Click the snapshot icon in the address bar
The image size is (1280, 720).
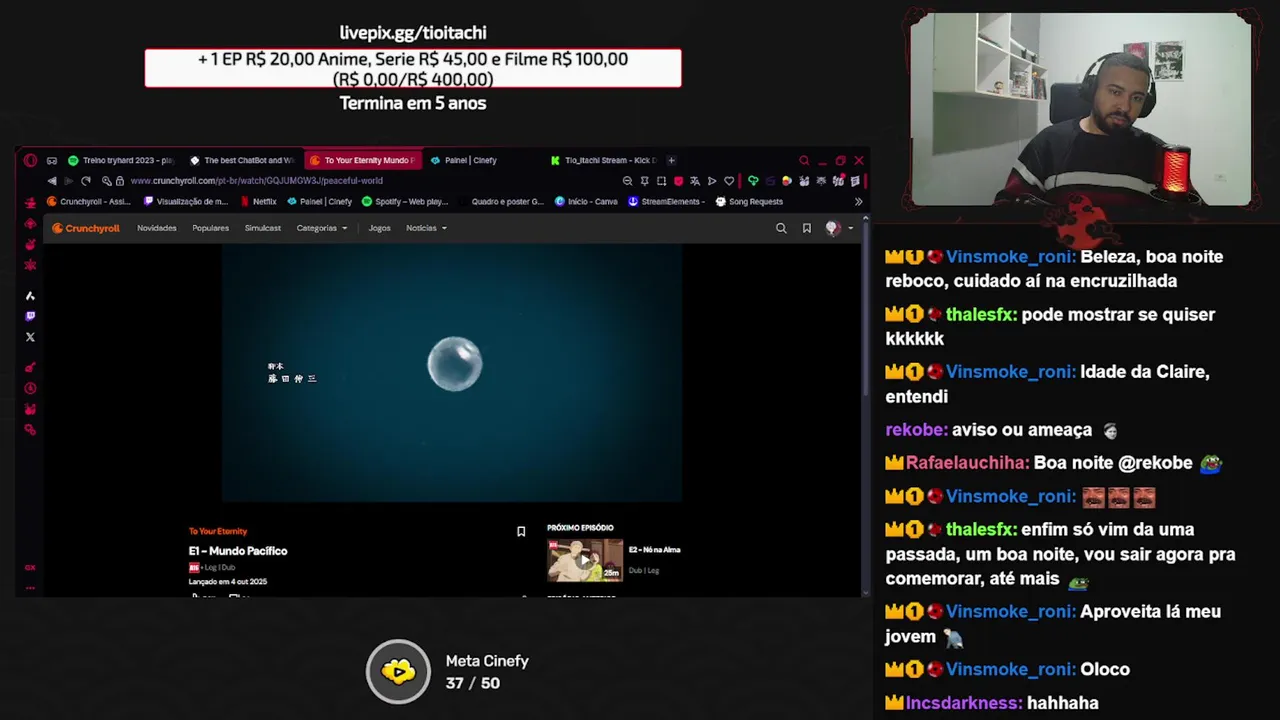[x=662, y=181]
